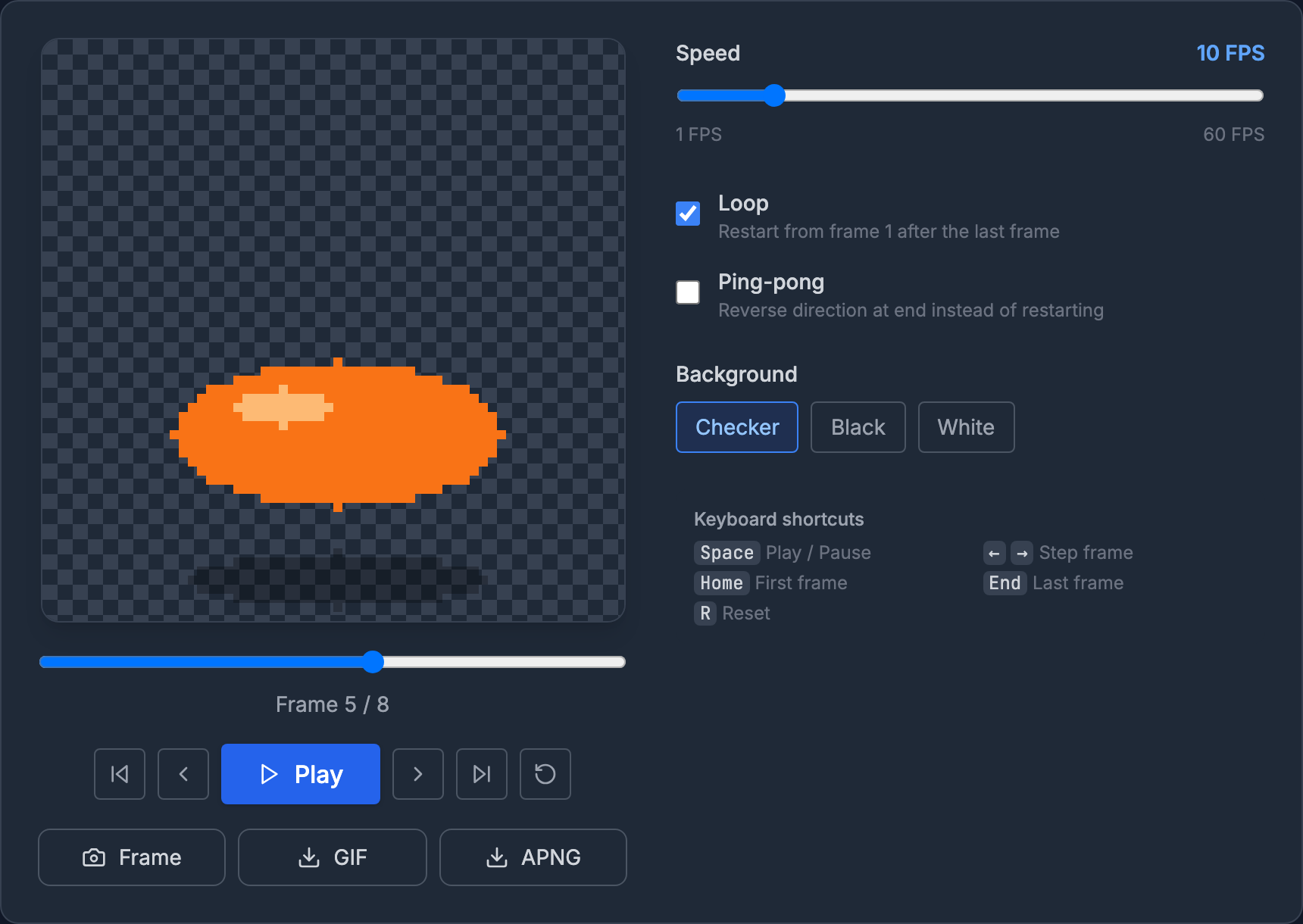The height and width of the screenshot is (924, 1303).
Task: Click the 'Keyboard shortcuts' heading
Action: click(779, 520)
